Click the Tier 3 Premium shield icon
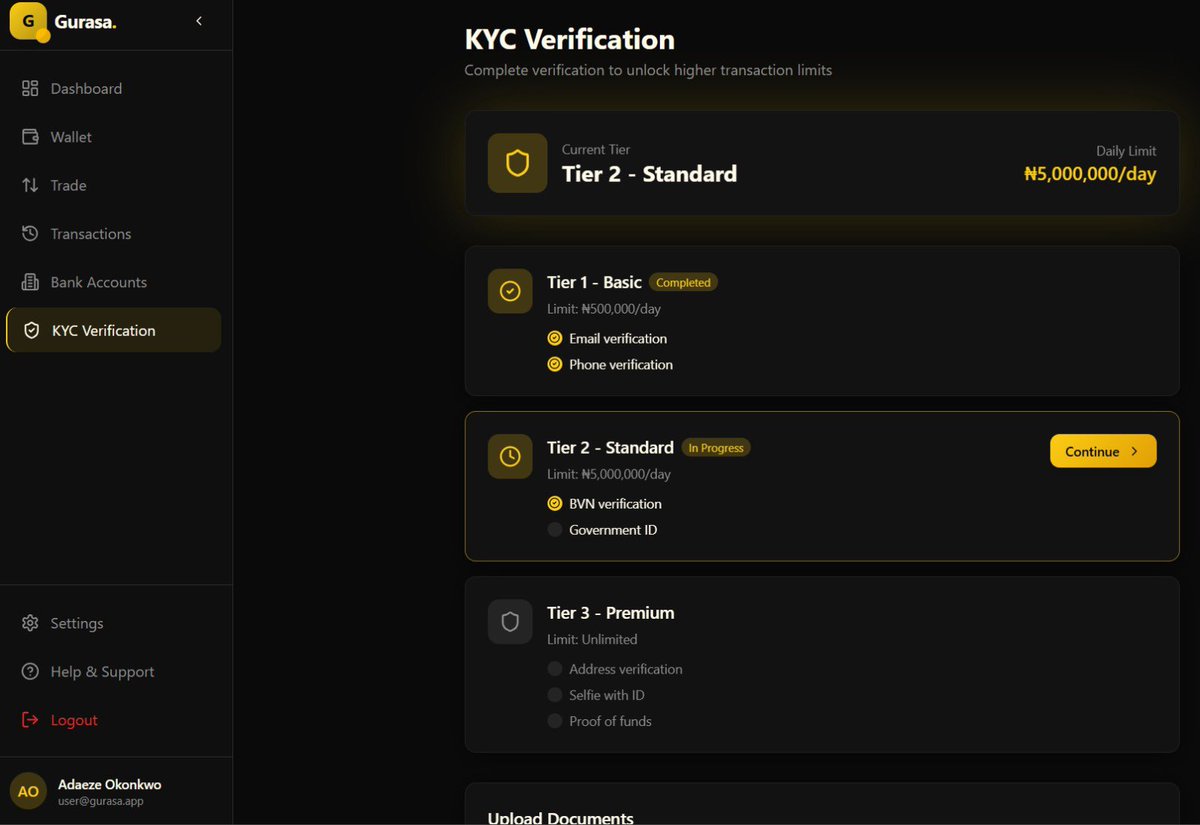This screenshot has height=825, width=1200. click(510, 621)
